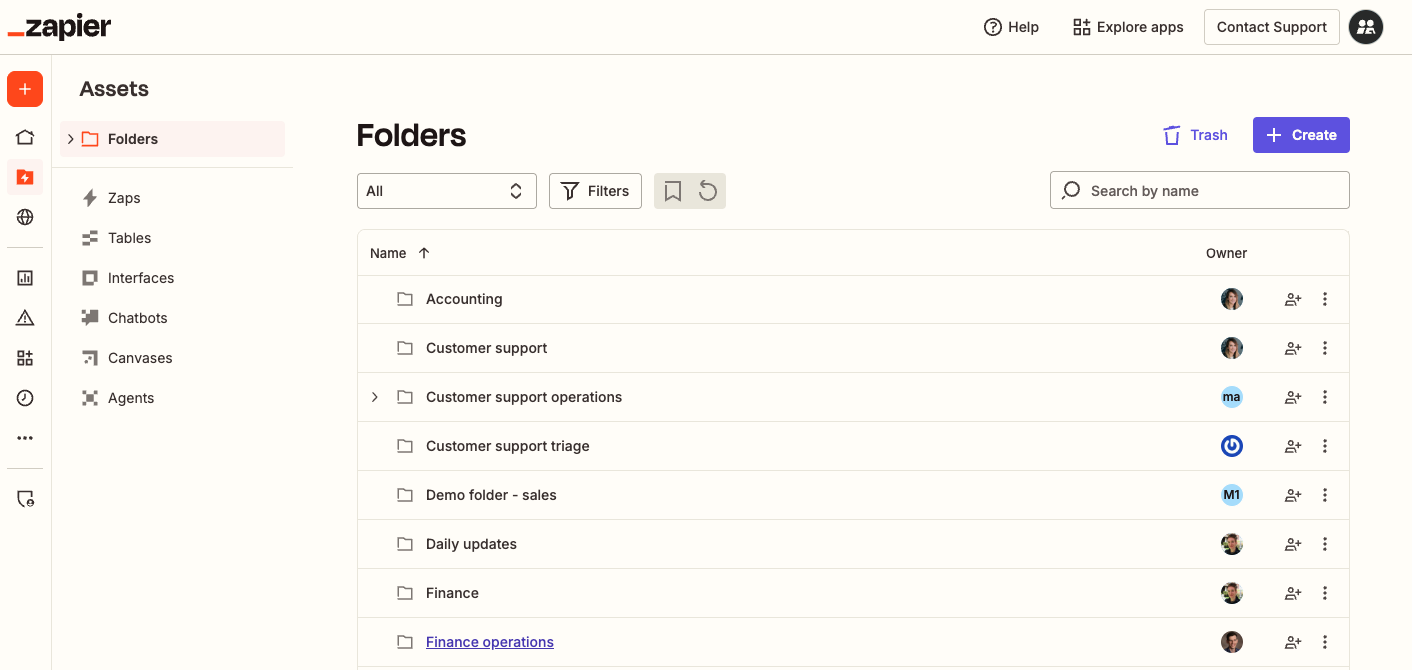Click the three-dots More icon in left rail
The image size is (1412, 670).
[x=25, y=438]
